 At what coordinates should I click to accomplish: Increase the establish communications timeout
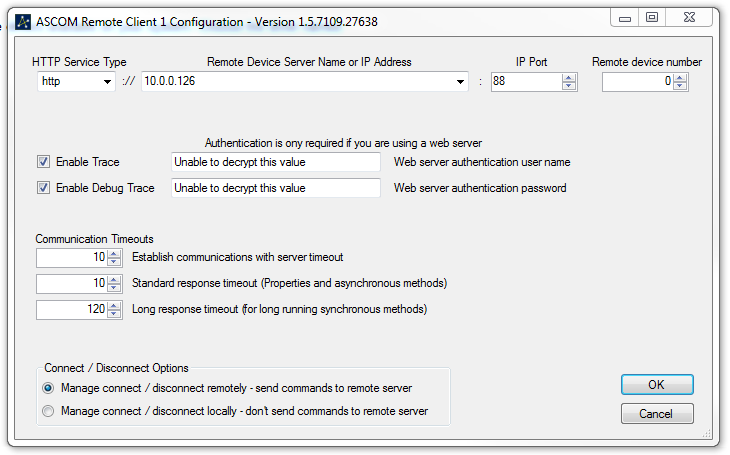click(114, 253)
